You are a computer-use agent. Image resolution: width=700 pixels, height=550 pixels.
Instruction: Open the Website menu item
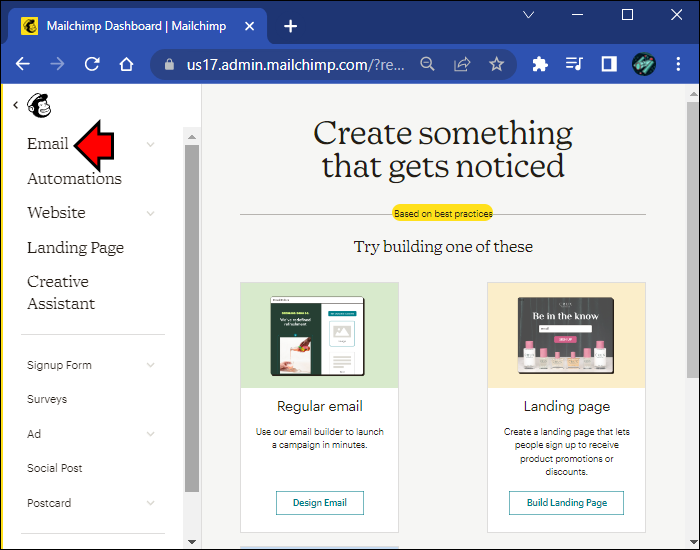coord(56,213)
